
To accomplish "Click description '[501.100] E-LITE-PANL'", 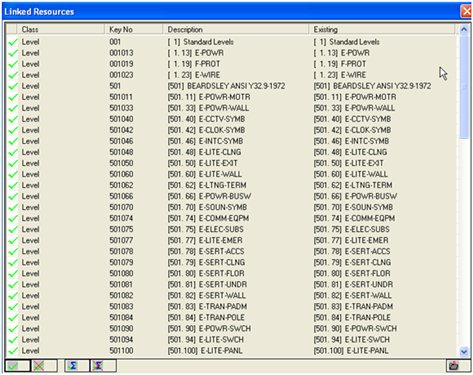I will tap(205, 351).
